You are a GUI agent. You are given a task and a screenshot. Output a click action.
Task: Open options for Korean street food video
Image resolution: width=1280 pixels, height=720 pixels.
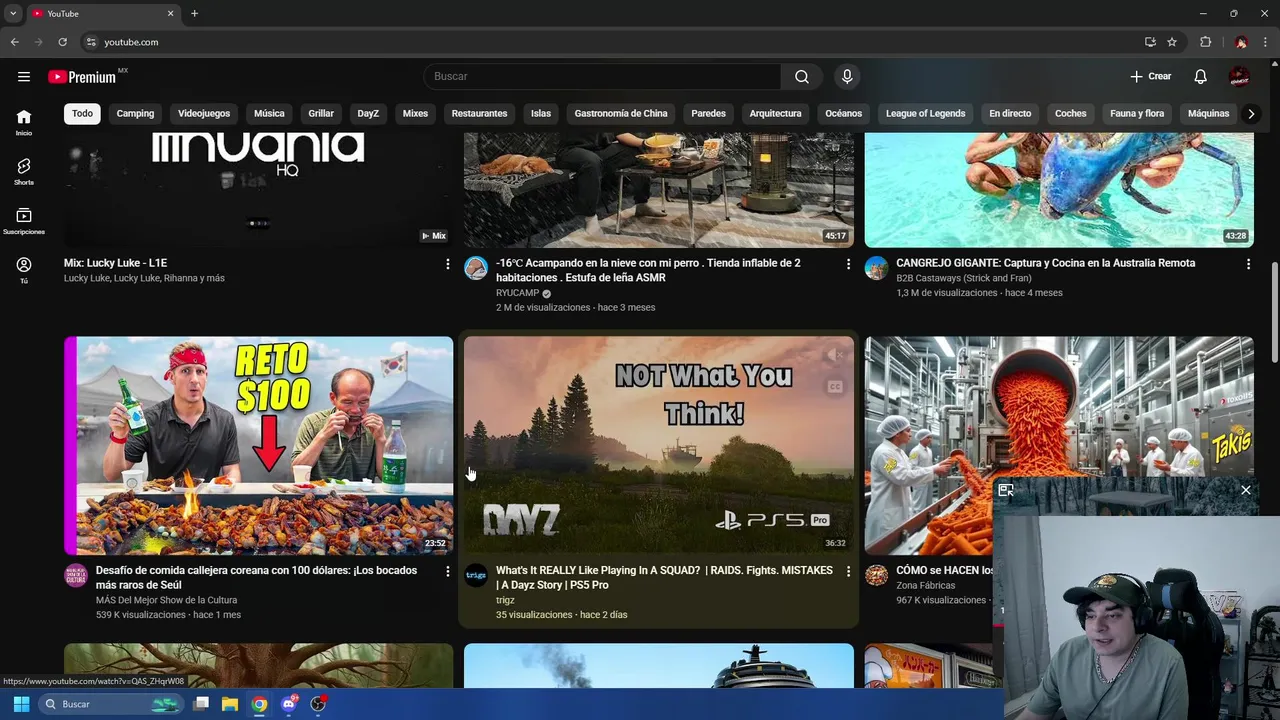tap(447, 571)
